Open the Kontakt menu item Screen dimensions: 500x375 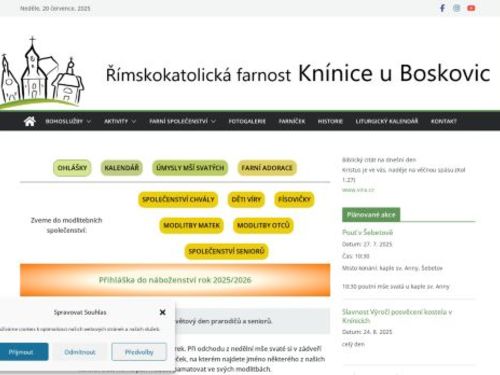click(x=444, y=121)
